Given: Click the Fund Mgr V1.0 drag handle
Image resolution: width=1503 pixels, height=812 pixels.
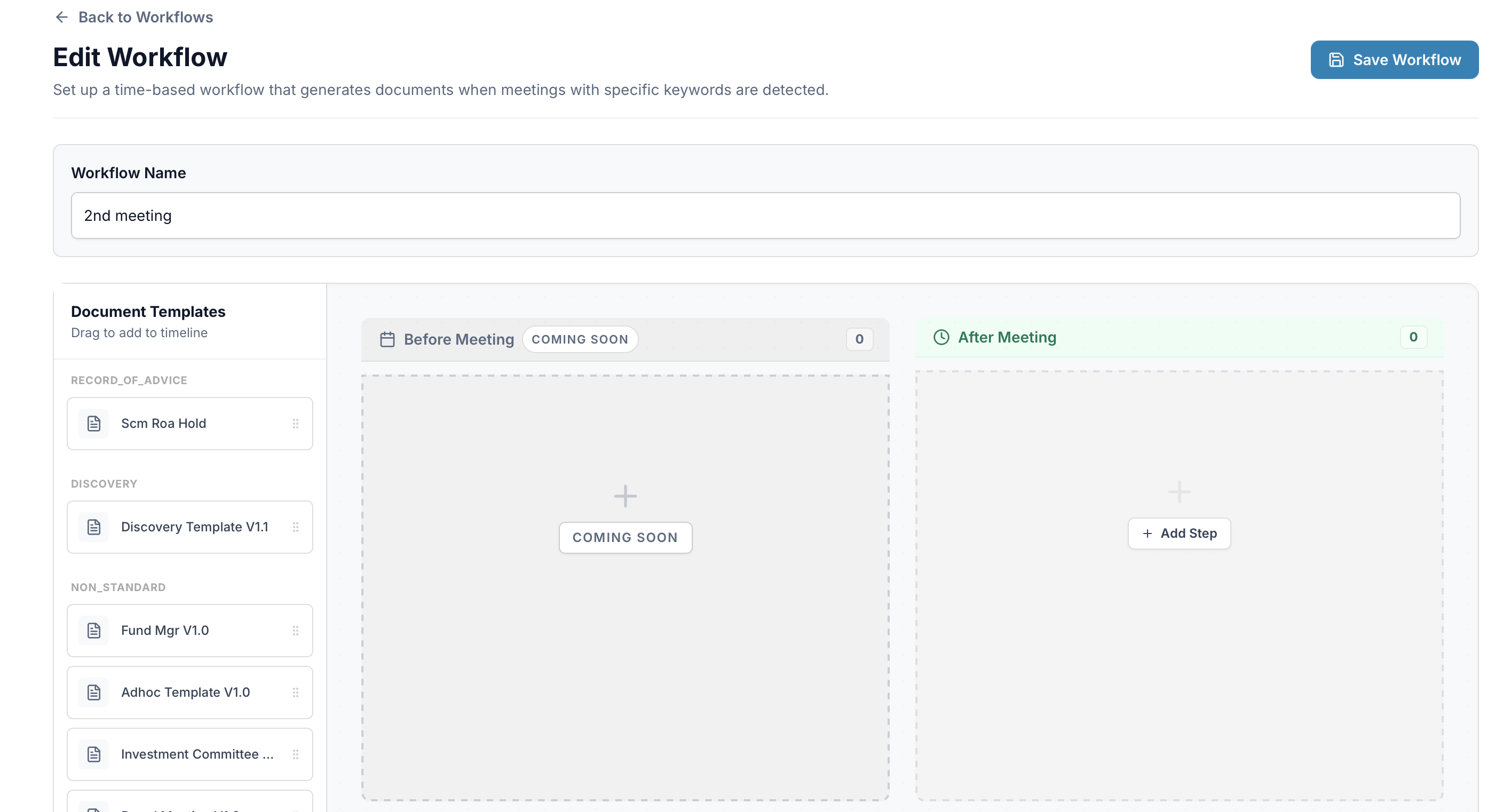Looking at the screenshot, I should [295, 631].
